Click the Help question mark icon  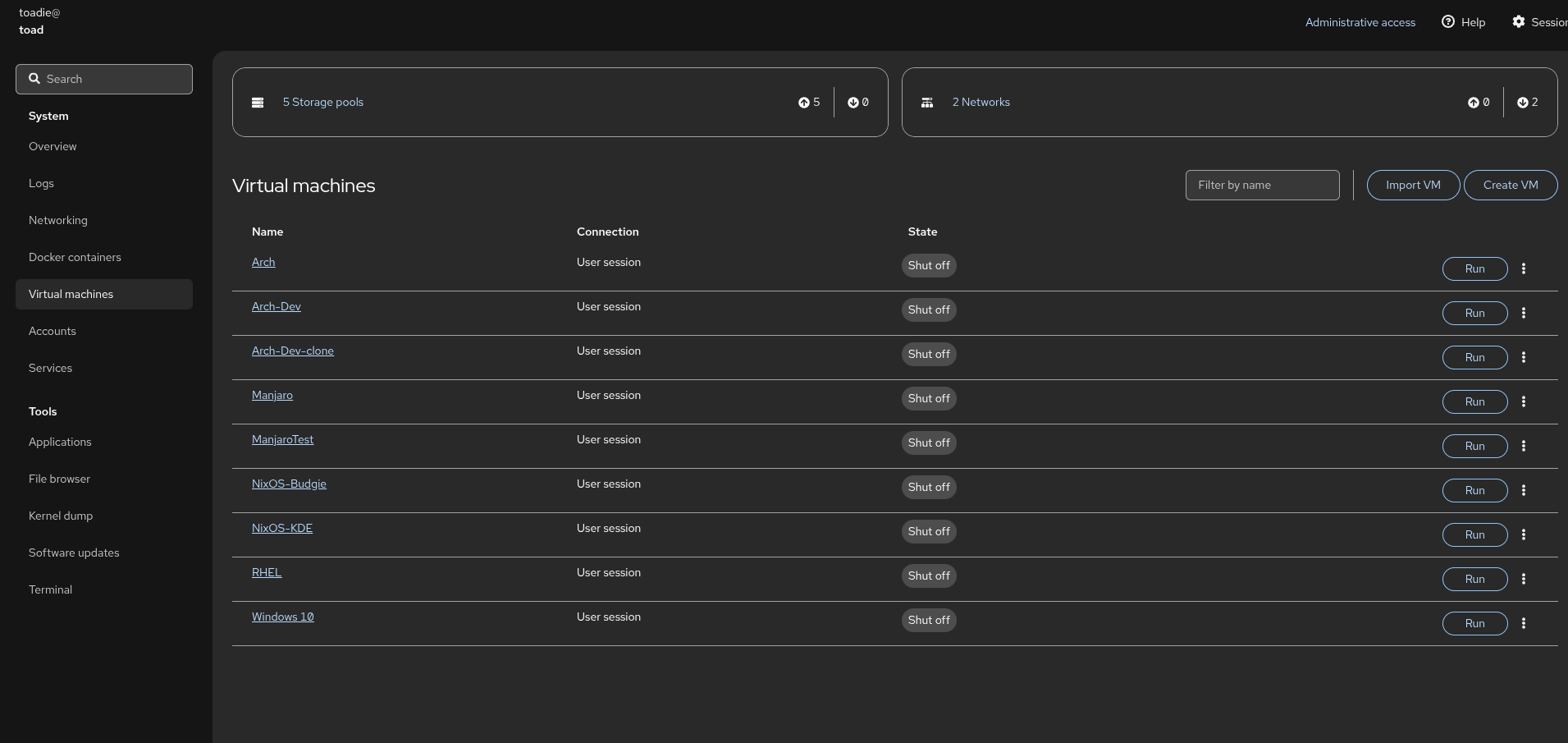point(1448,22)
